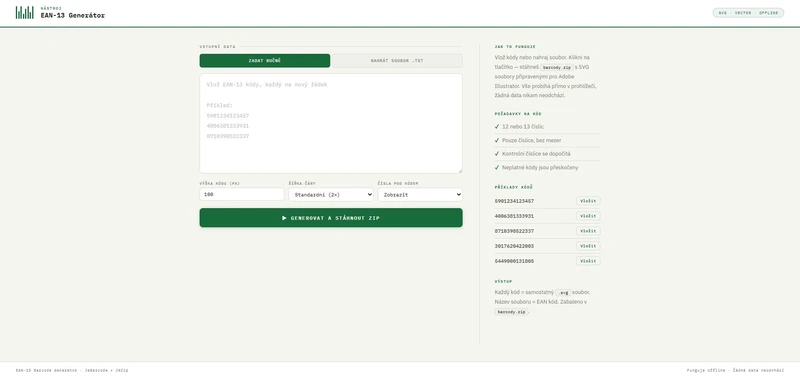Insert example code 5901234123457 via Vložit

pyautogui.click(x=588, y=201)
